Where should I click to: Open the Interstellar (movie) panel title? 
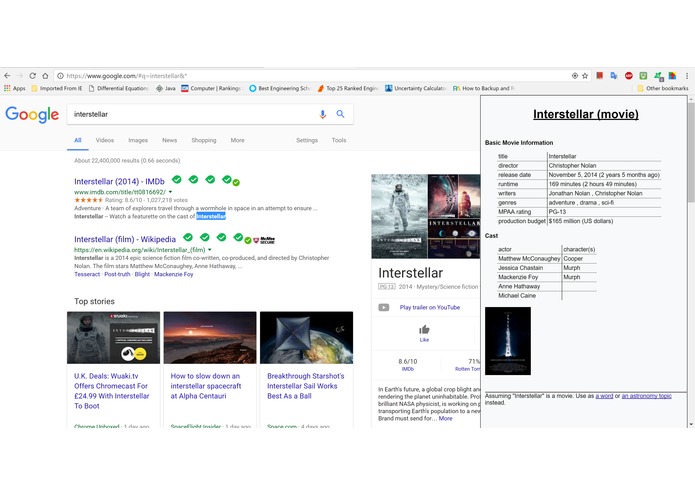coord(586,114)
